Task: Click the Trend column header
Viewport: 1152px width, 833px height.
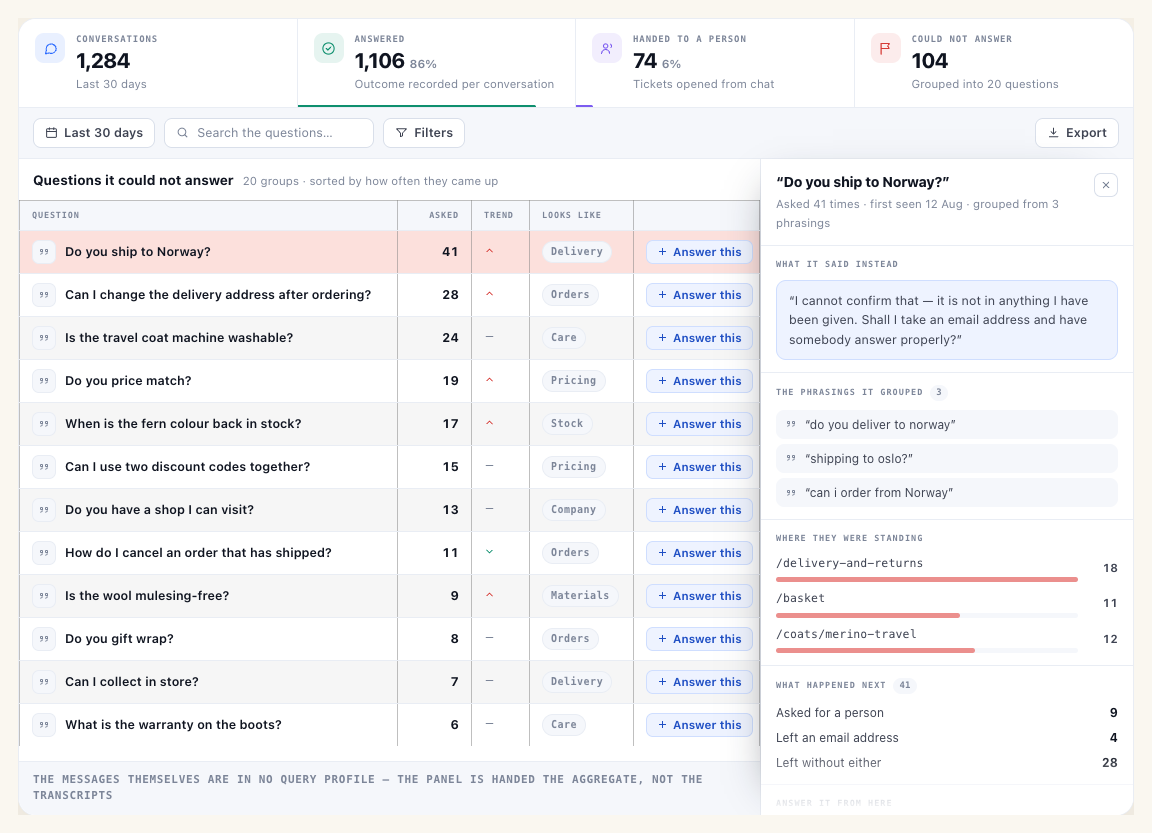Action: [x=499, y=215]
